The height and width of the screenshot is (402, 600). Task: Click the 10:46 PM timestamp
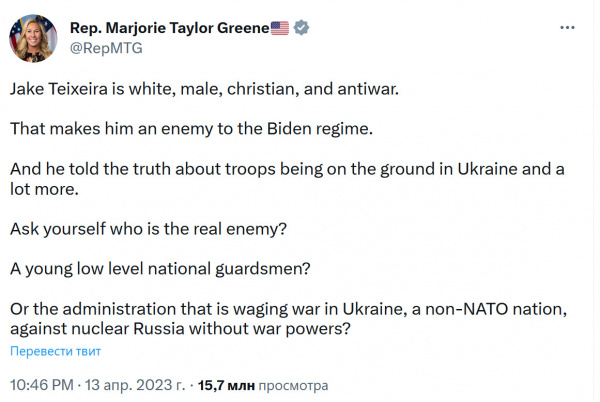pos(41,383)
